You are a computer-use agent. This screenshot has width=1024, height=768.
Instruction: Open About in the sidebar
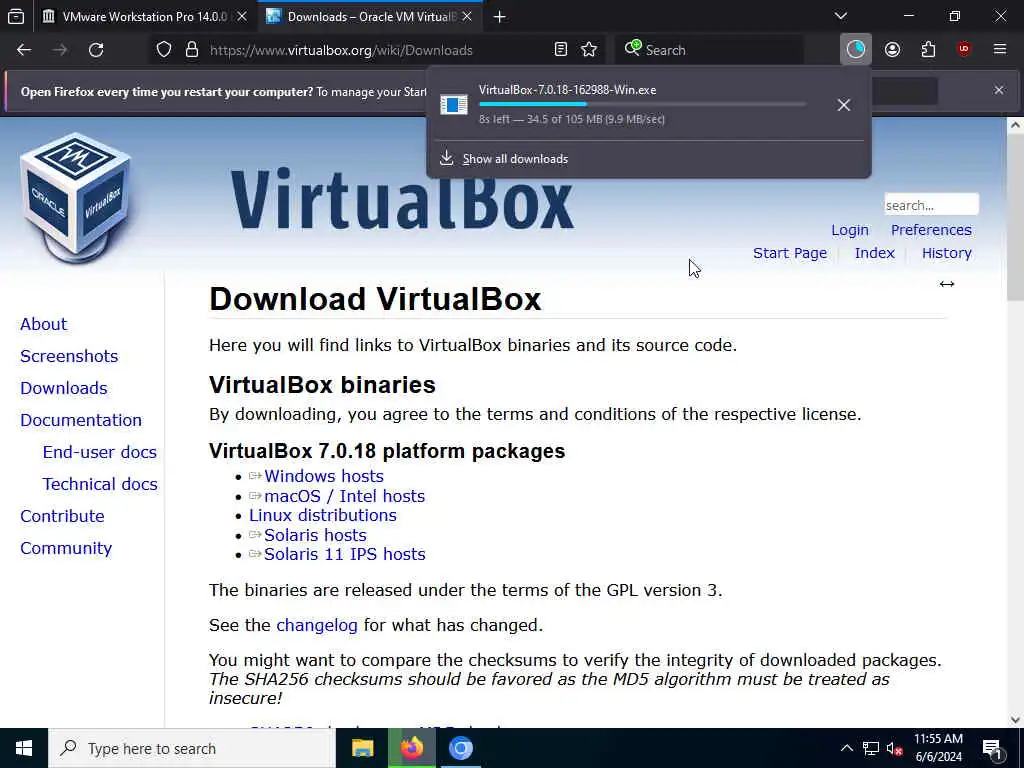point(43,324)
